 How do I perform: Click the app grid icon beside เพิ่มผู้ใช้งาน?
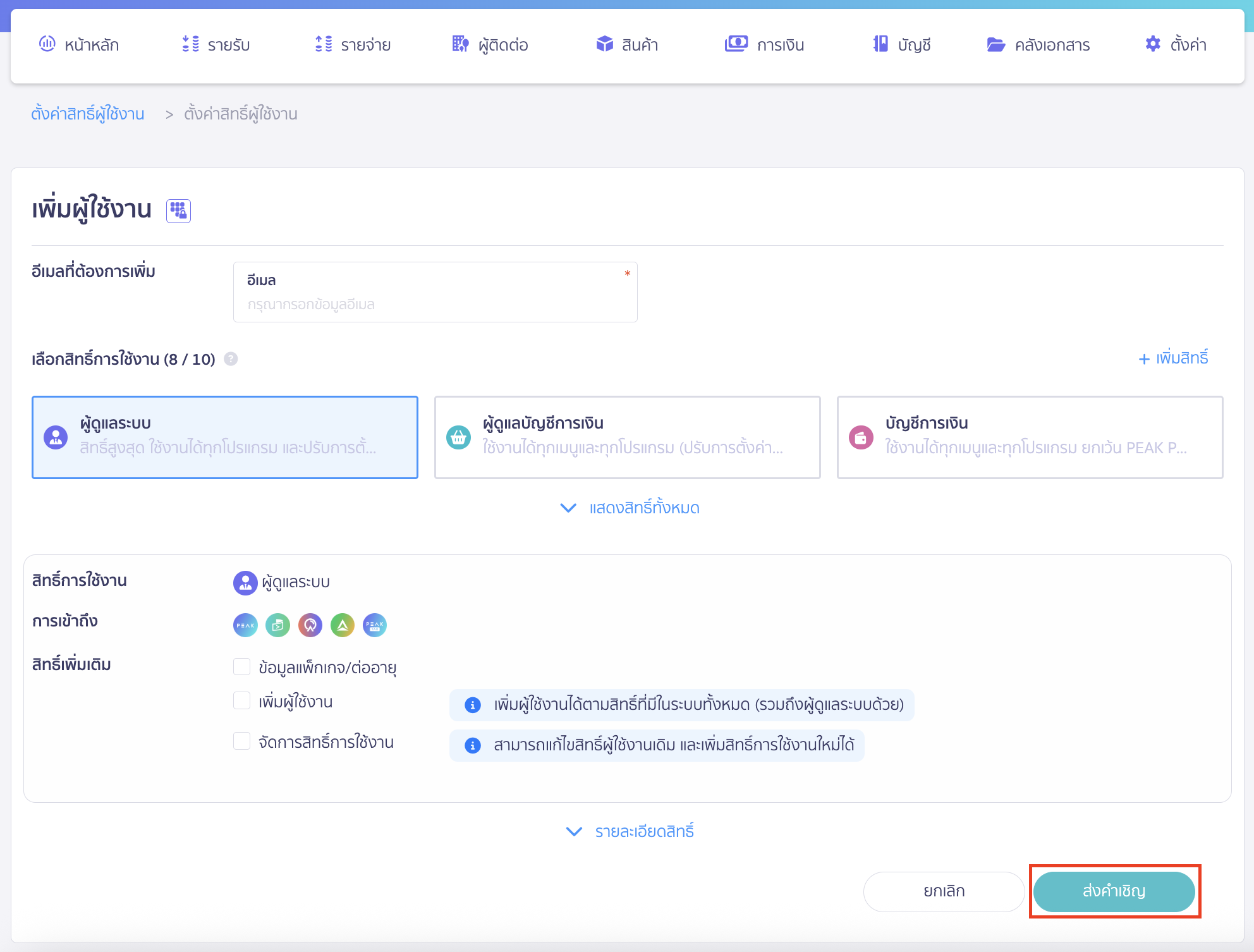178,211
